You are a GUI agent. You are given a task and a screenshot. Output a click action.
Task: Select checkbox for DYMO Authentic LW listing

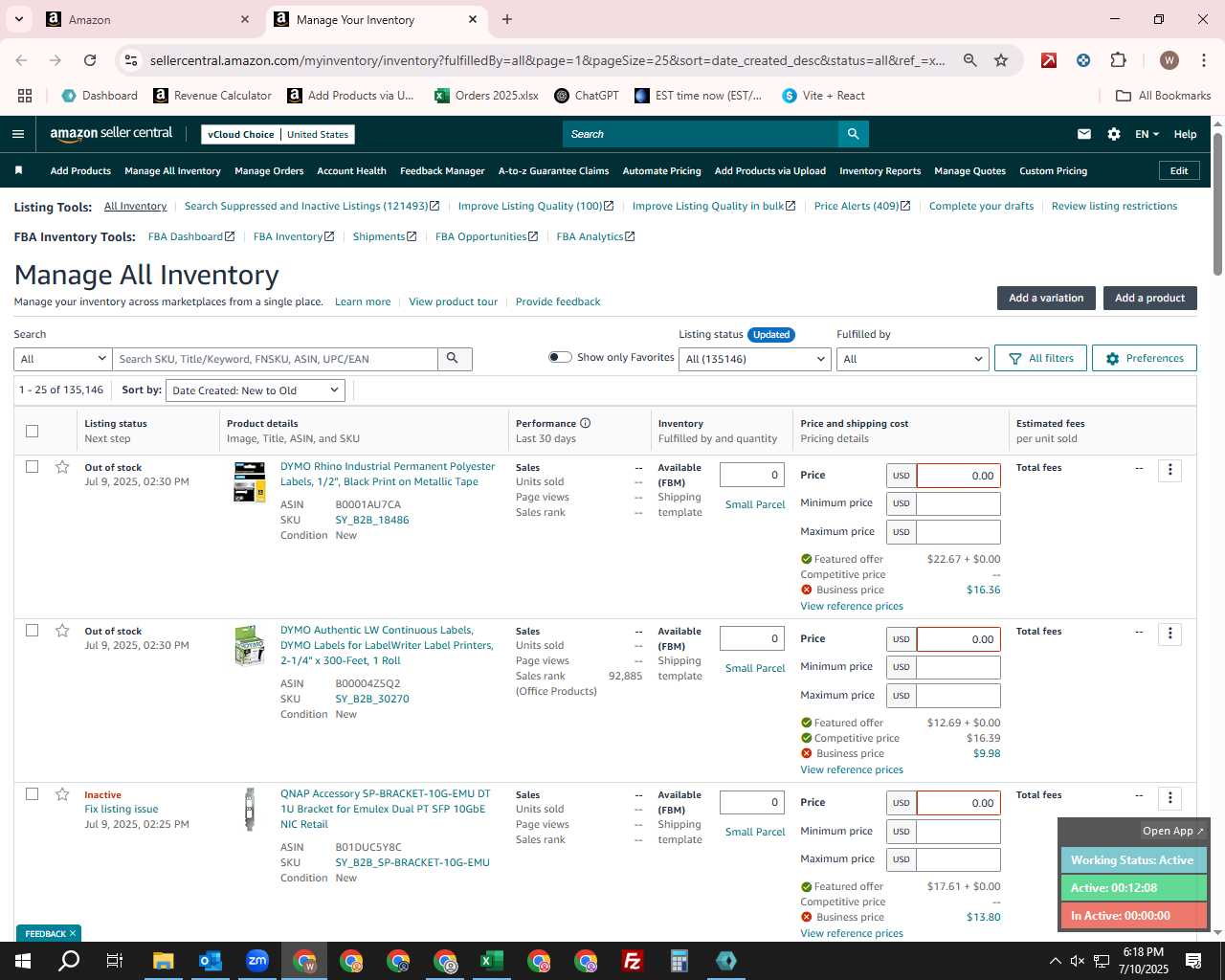(x=32, y=631)
